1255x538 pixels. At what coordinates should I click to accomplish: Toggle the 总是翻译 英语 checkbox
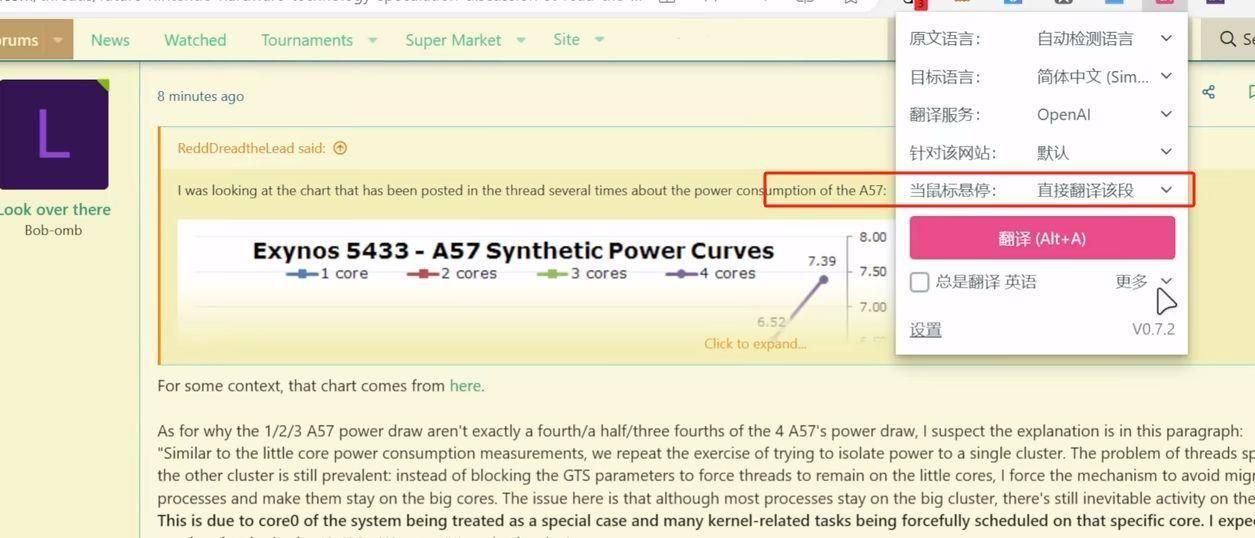pyautogui.click(x=920, y=282)
